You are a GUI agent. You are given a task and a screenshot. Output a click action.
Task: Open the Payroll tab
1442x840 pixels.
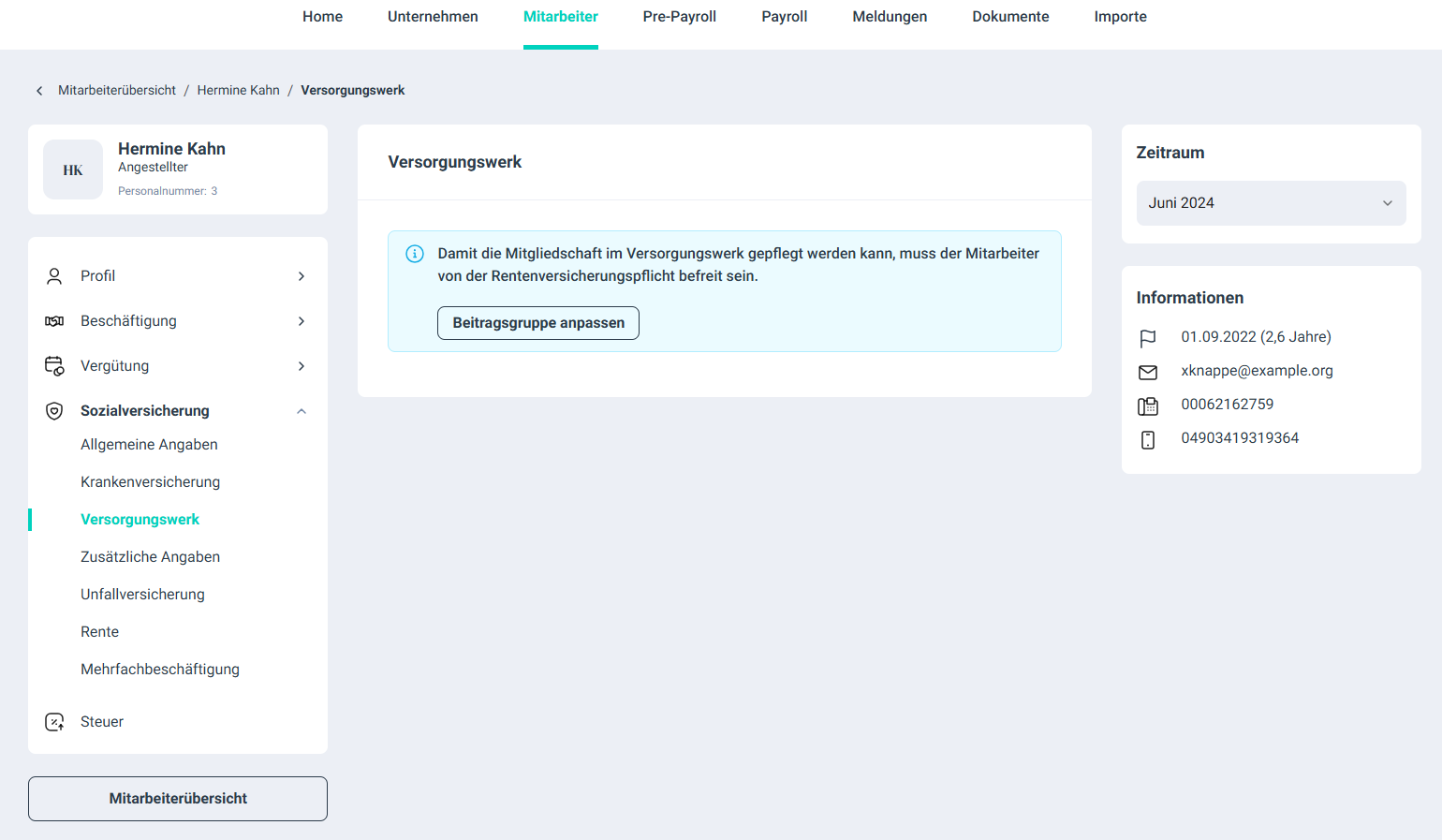tap(785, 17)
